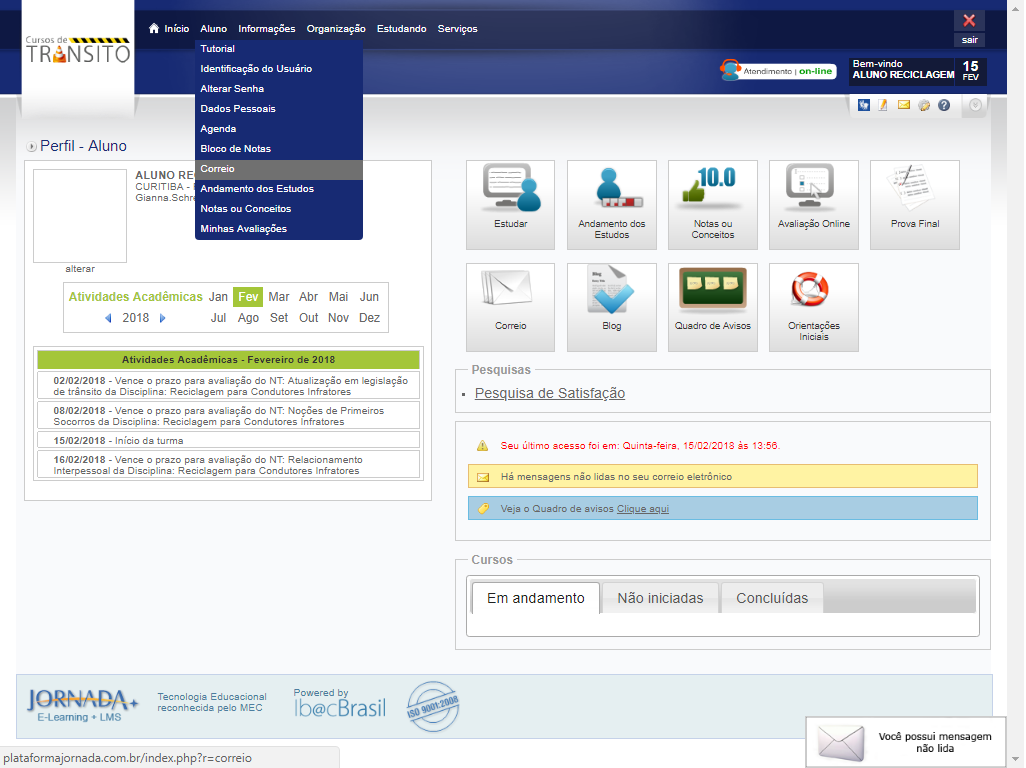Open the Serviços menu
The width and height of the screenshot is (1026, 768).
[x=457, y=29]
